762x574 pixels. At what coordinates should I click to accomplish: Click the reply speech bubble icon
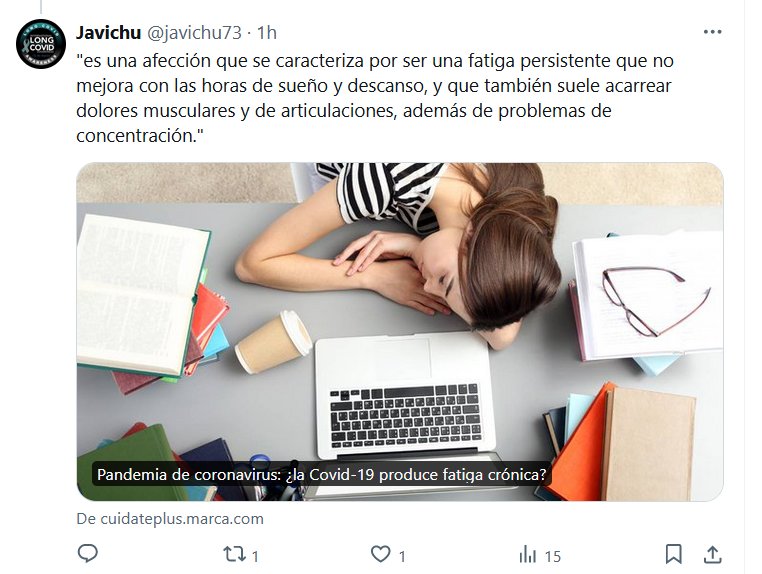[x=88, y=554]
